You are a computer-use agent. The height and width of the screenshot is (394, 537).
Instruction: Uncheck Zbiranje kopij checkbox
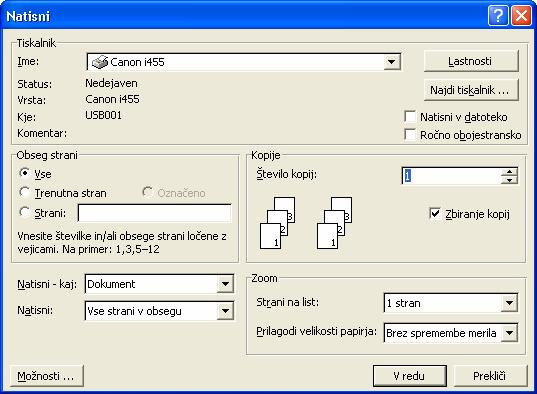(x=435, y=213)
